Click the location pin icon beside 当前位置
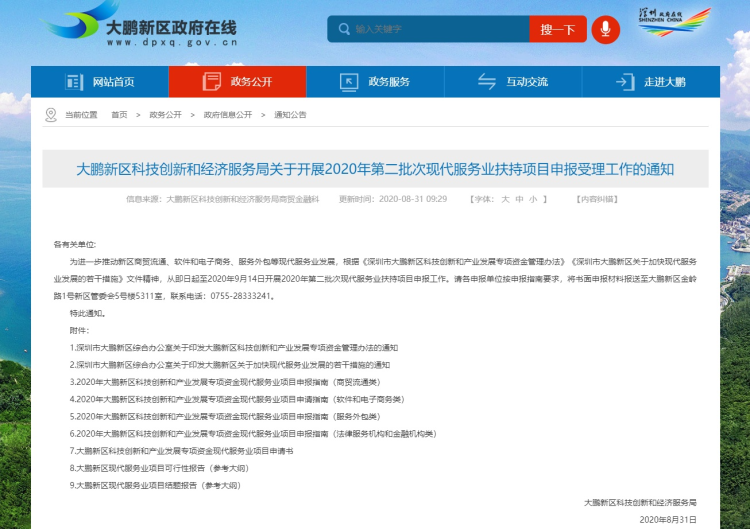750x529 pixels. point(51,115)
